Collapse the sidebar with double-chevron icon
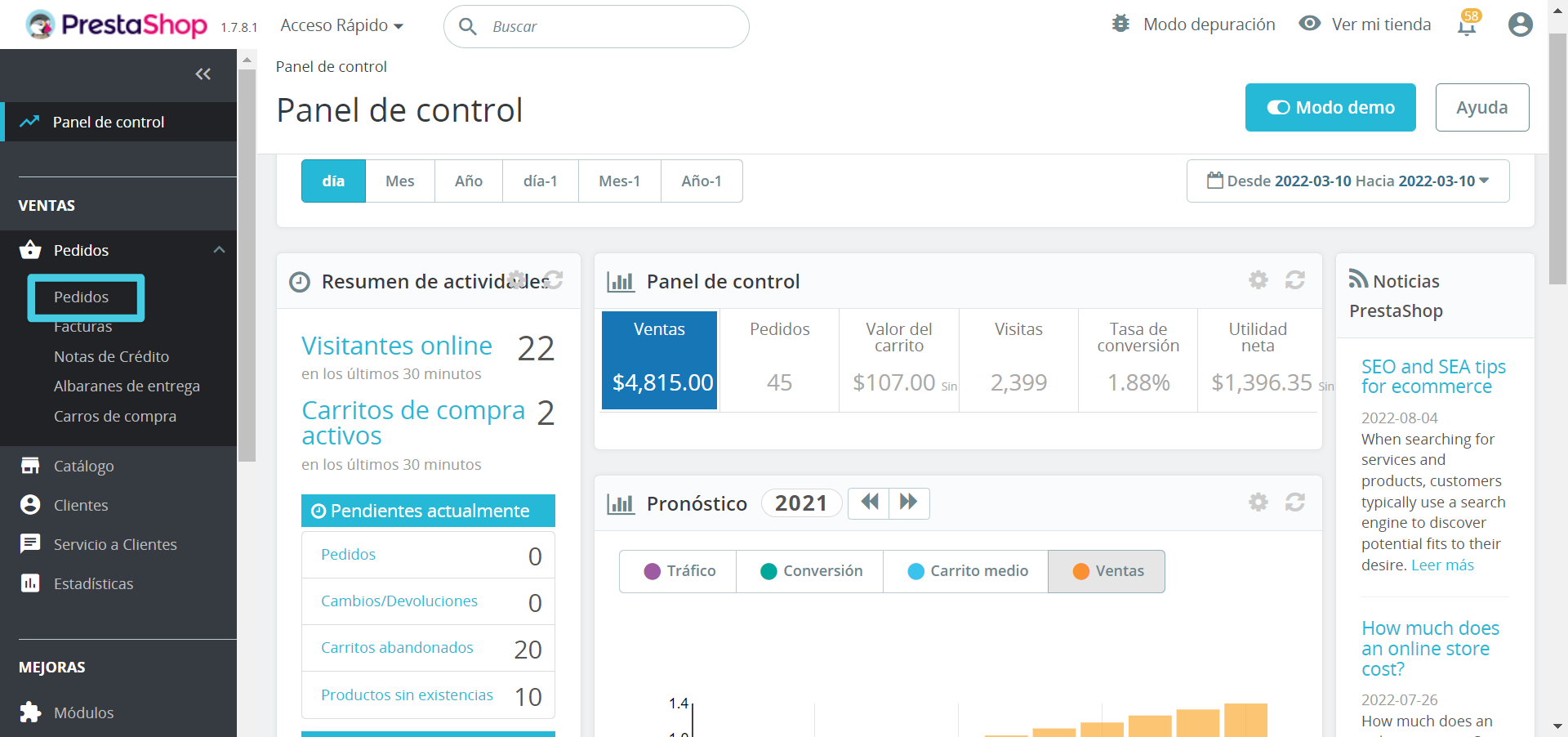 point(203,74)
